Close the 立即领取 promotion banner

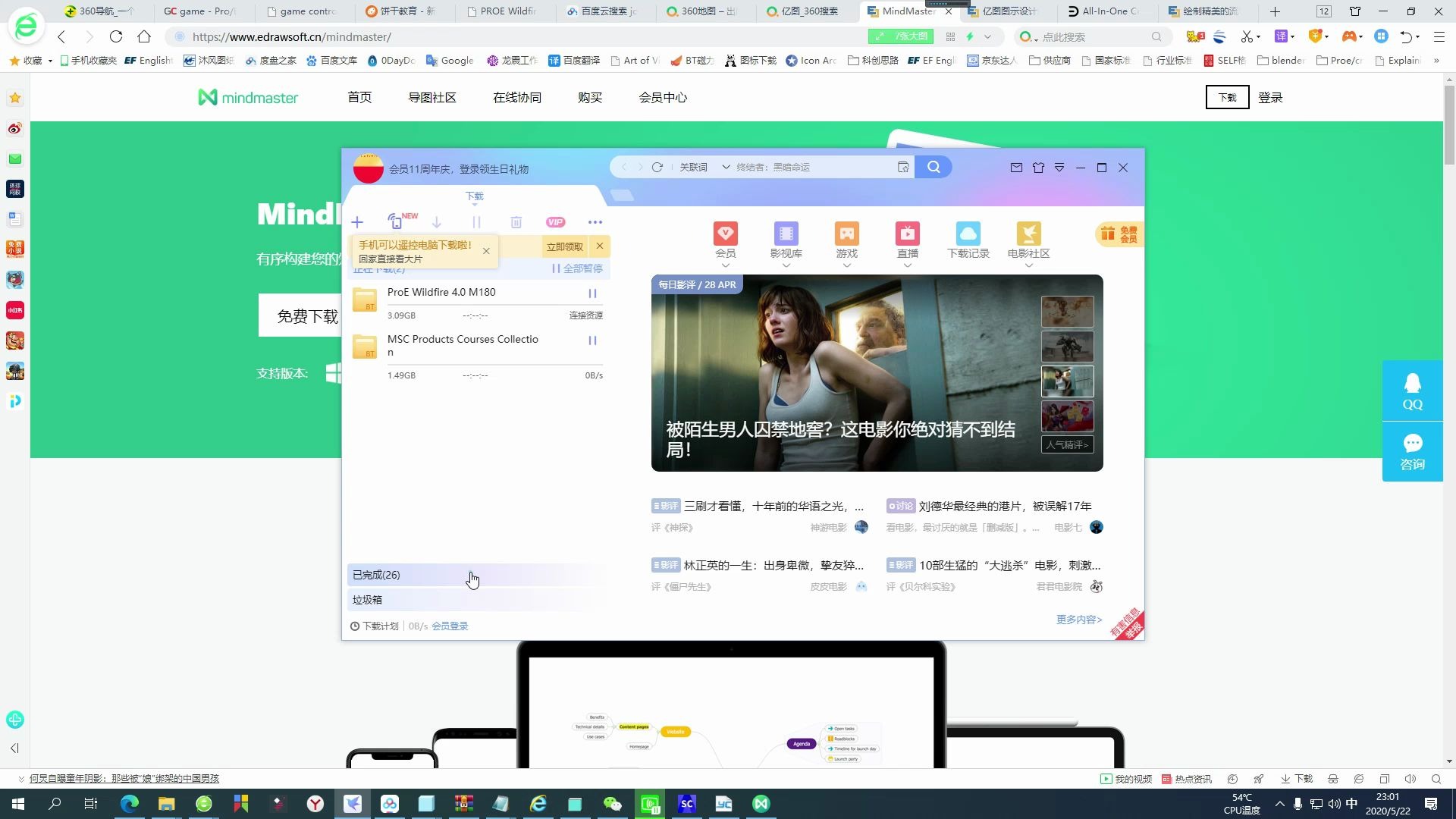tap(600, 246)
